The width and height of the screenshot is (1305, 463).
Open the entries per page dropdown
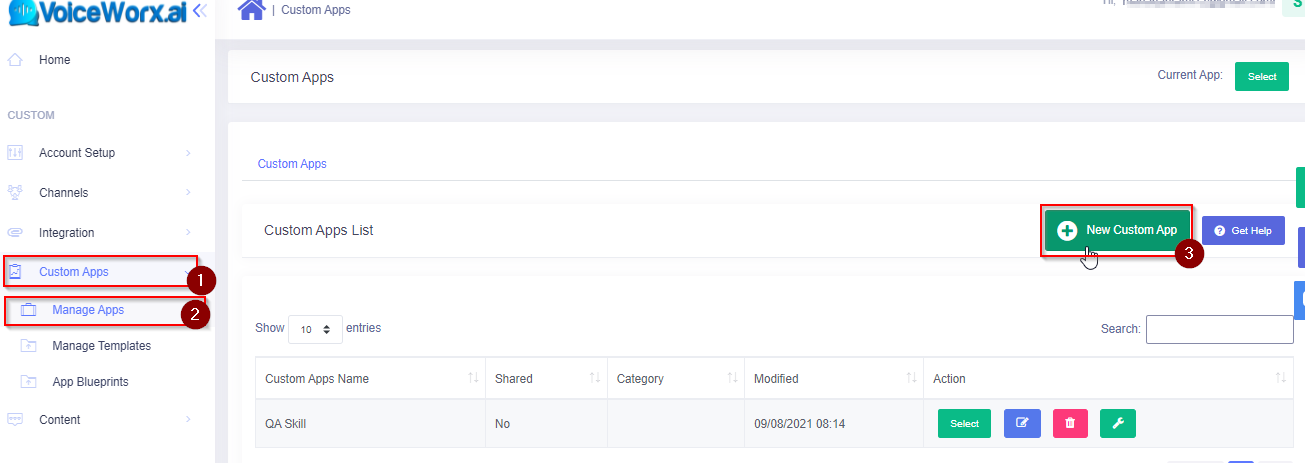[315, 329]
